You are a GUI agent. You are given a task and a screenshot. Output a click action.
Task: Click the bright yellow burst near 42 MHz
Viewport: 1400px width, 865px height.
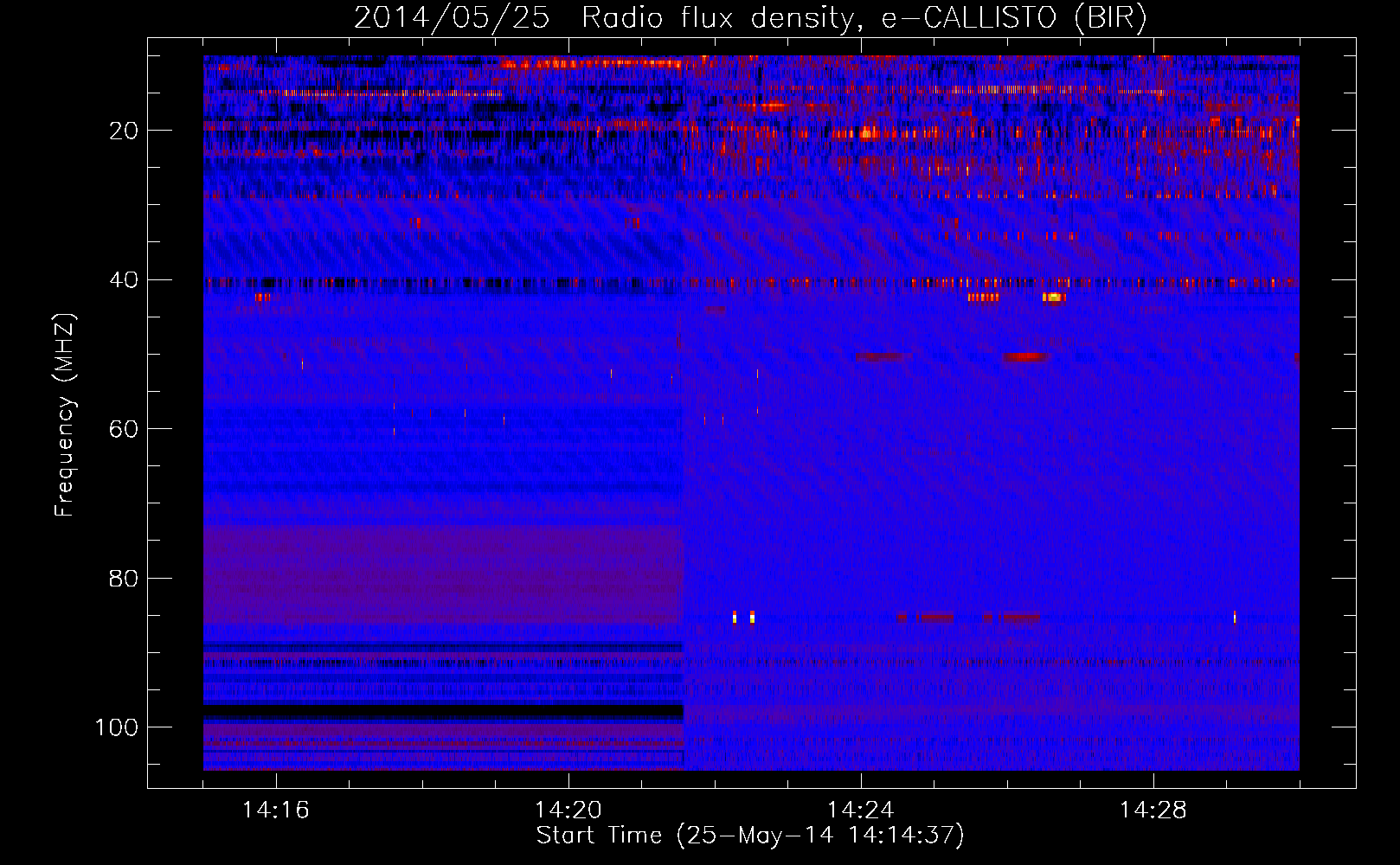point(1053,297)
